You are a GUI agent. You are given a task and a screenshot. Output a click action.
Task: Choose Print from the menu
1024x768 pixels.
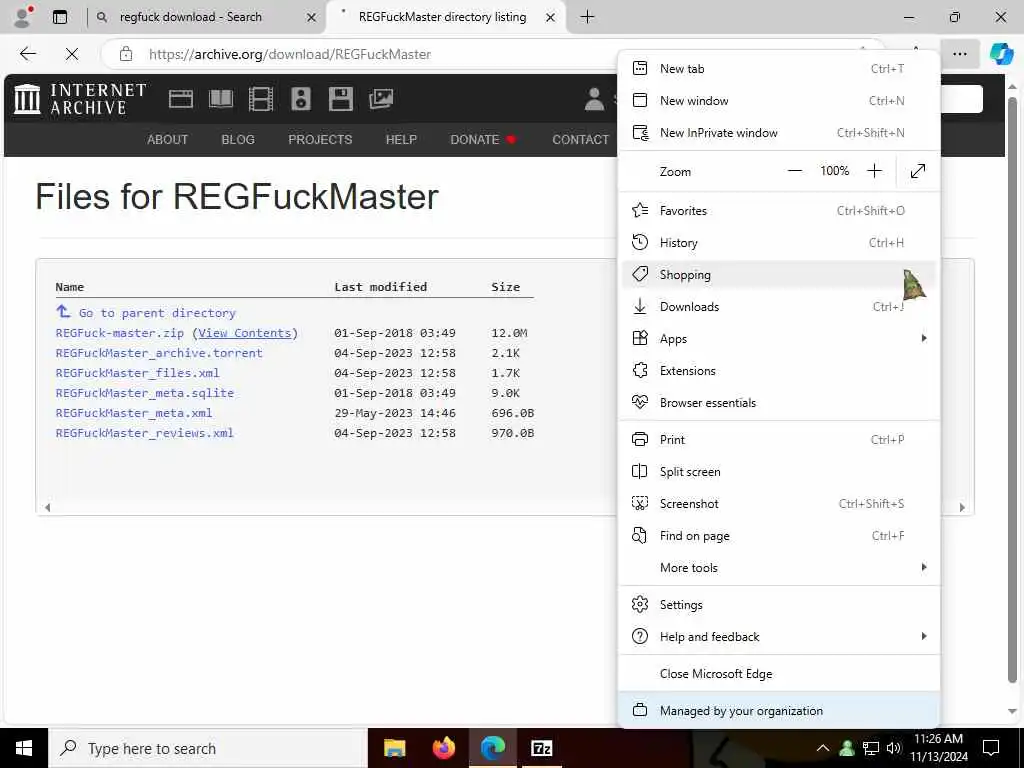click(x=778, y=440)
